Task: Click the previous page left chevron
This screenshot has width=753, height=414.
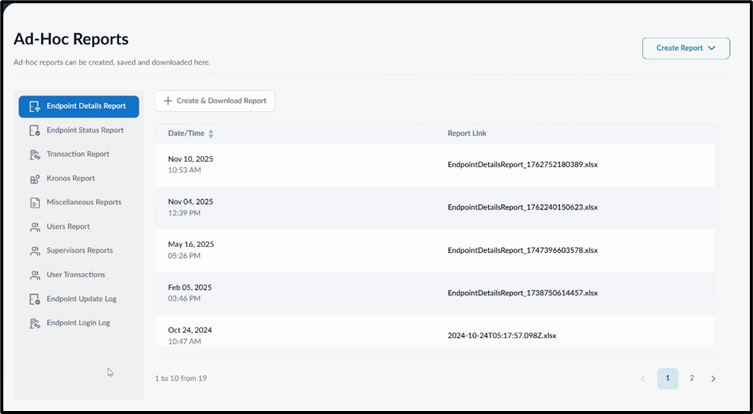Action: click(x=643, y=378)
